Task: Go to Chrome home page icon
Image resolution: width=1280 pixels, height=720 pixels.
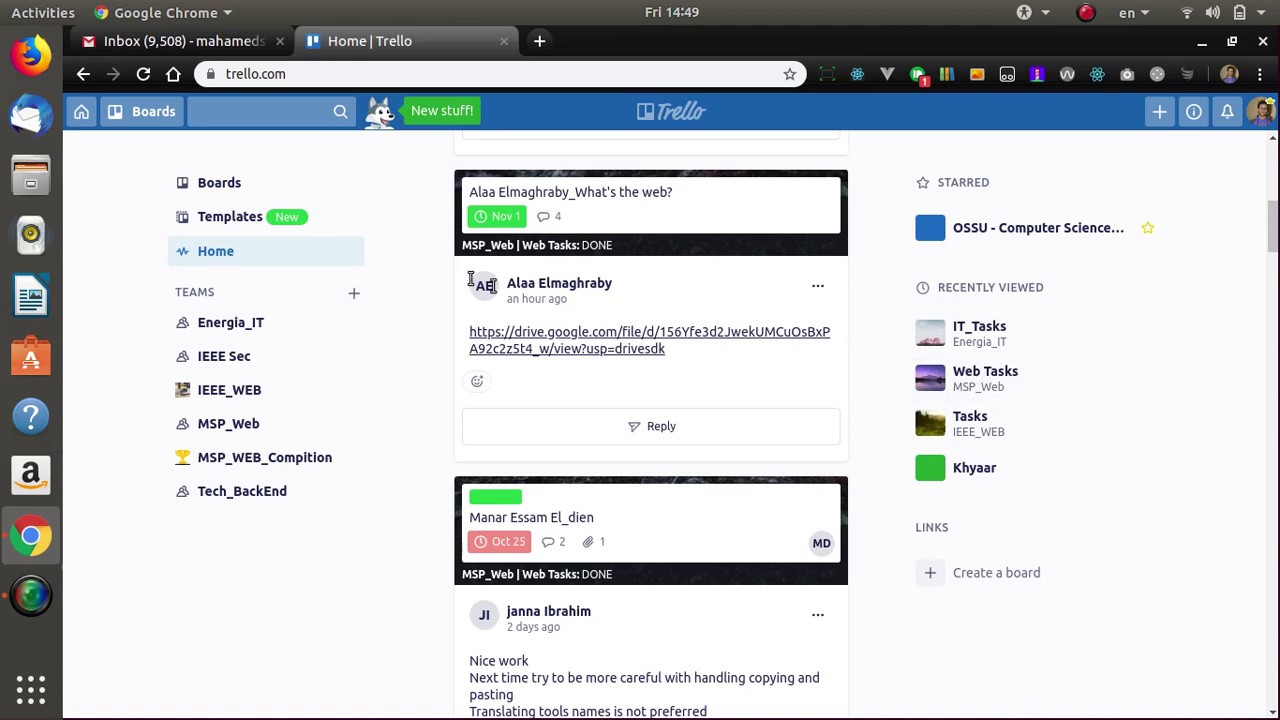Action: 173,74
